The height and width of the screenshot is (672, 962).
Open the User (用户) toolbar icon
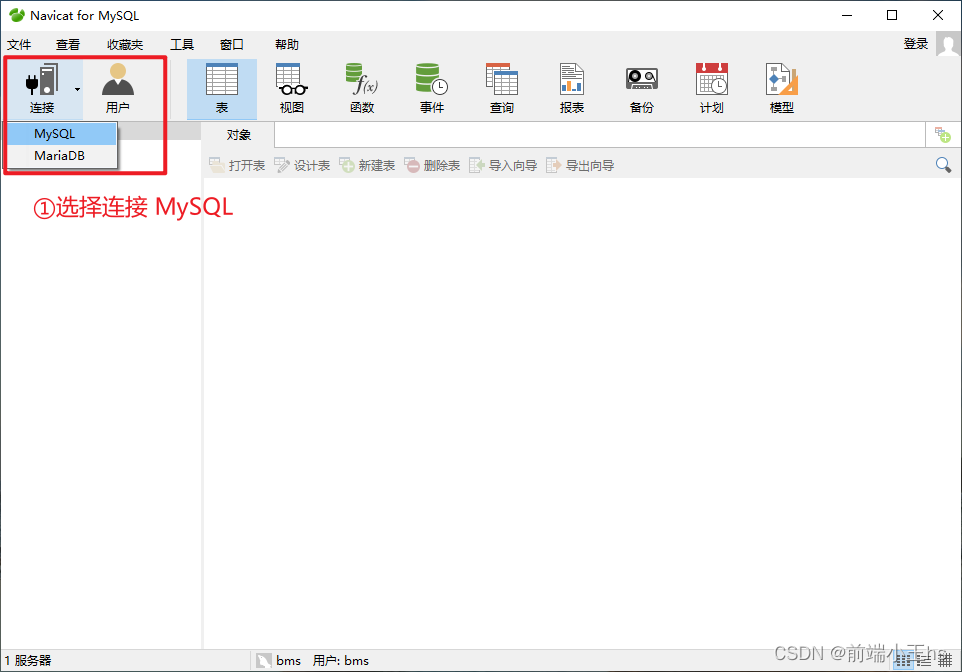(118, 89)
